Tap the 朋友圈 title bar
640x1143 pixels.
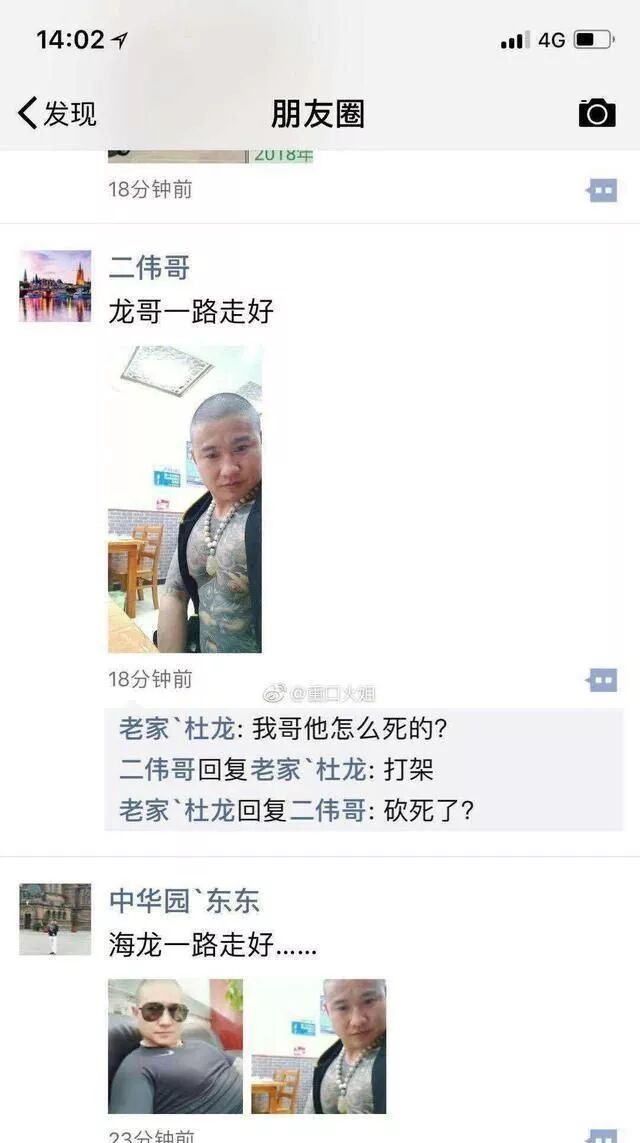pyautogui.click(x=318, y=114)
